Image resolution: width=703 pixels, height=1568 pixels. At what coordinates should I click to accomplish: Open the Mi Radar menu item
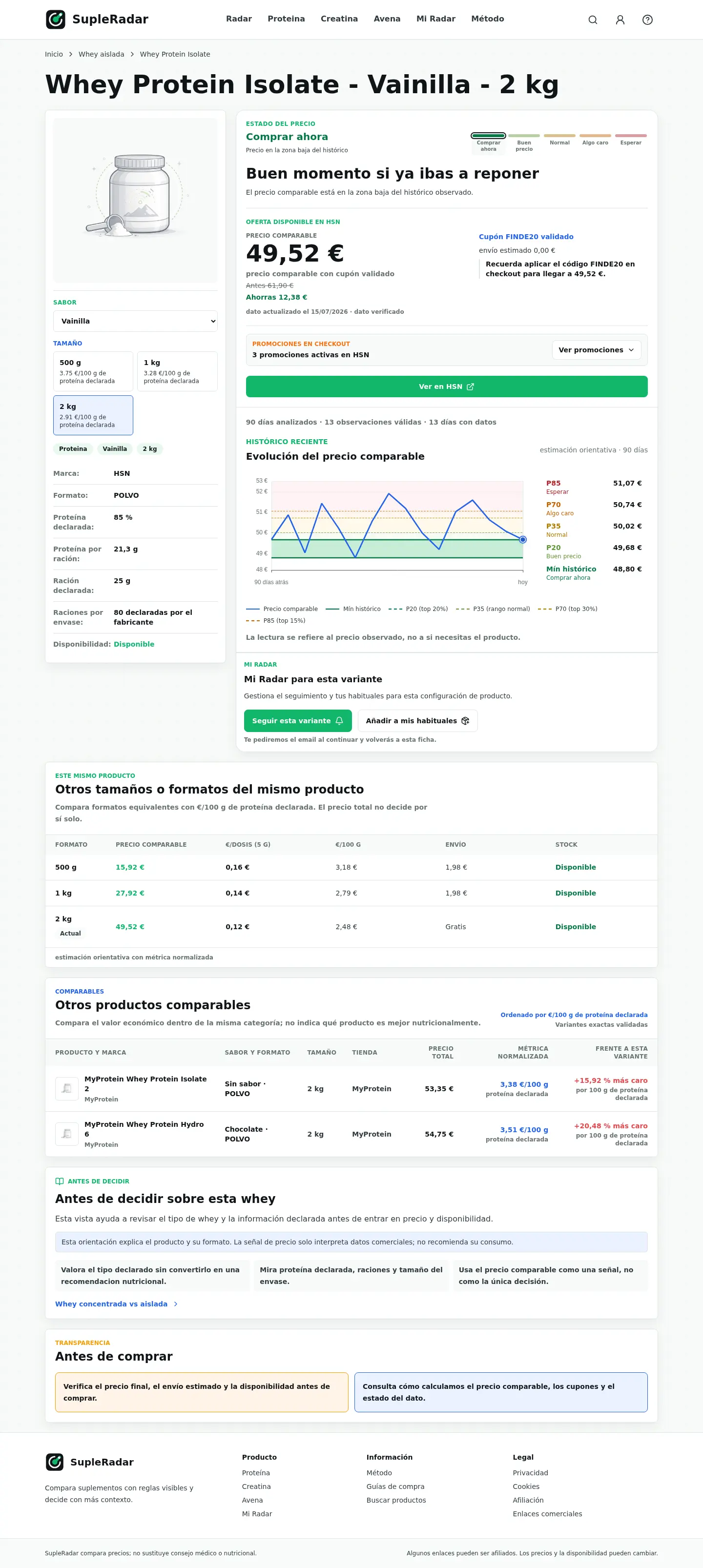[436, 19]
